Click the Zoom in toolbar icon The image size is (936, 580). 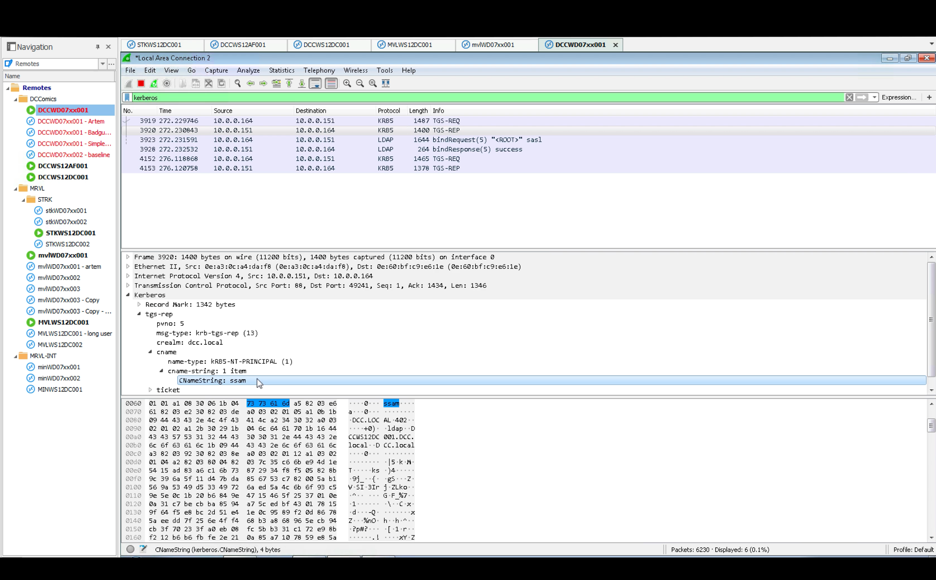(347, 84)
